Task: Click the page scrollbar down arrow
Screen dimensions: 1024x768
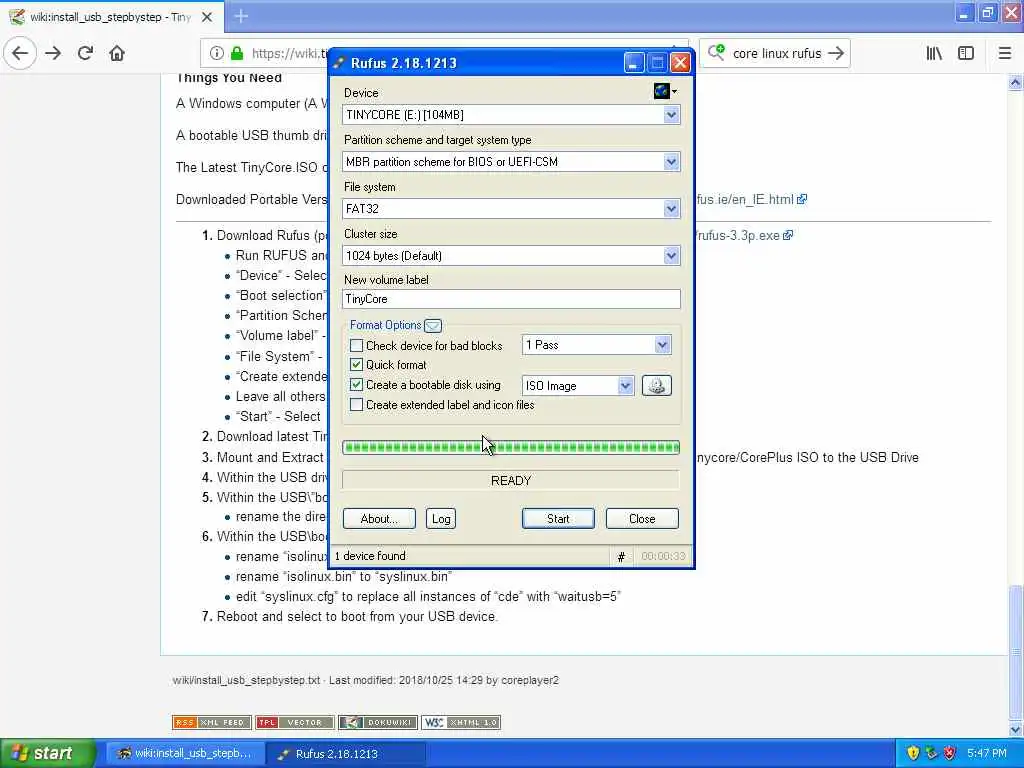Action: (x=1015, y=729)
